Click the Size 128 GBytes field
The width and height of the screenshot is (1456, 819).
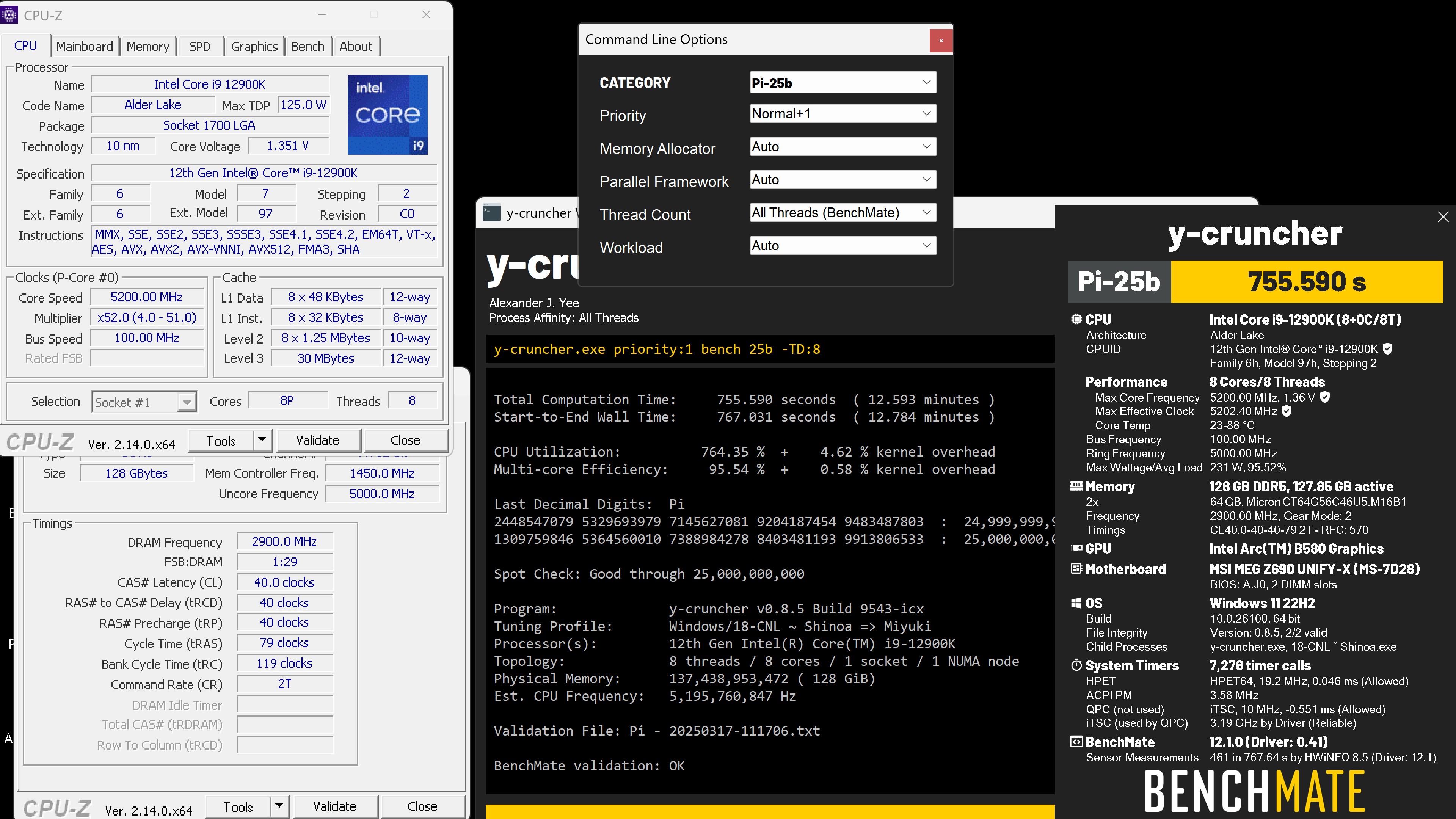tap(136, 474)
